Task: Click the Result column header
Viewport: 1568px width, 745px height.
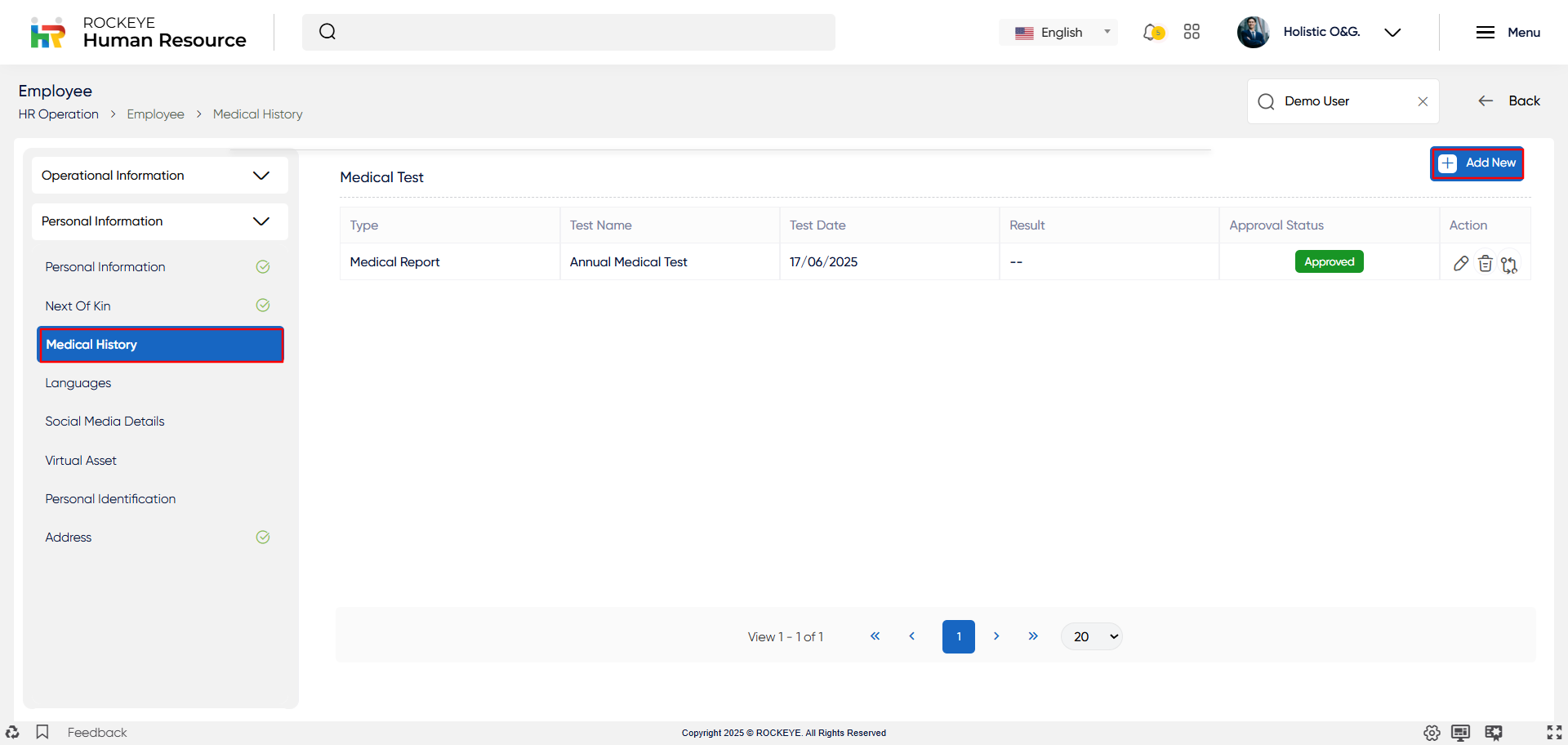Action: pyautogui.click(x=1109, y=225)
